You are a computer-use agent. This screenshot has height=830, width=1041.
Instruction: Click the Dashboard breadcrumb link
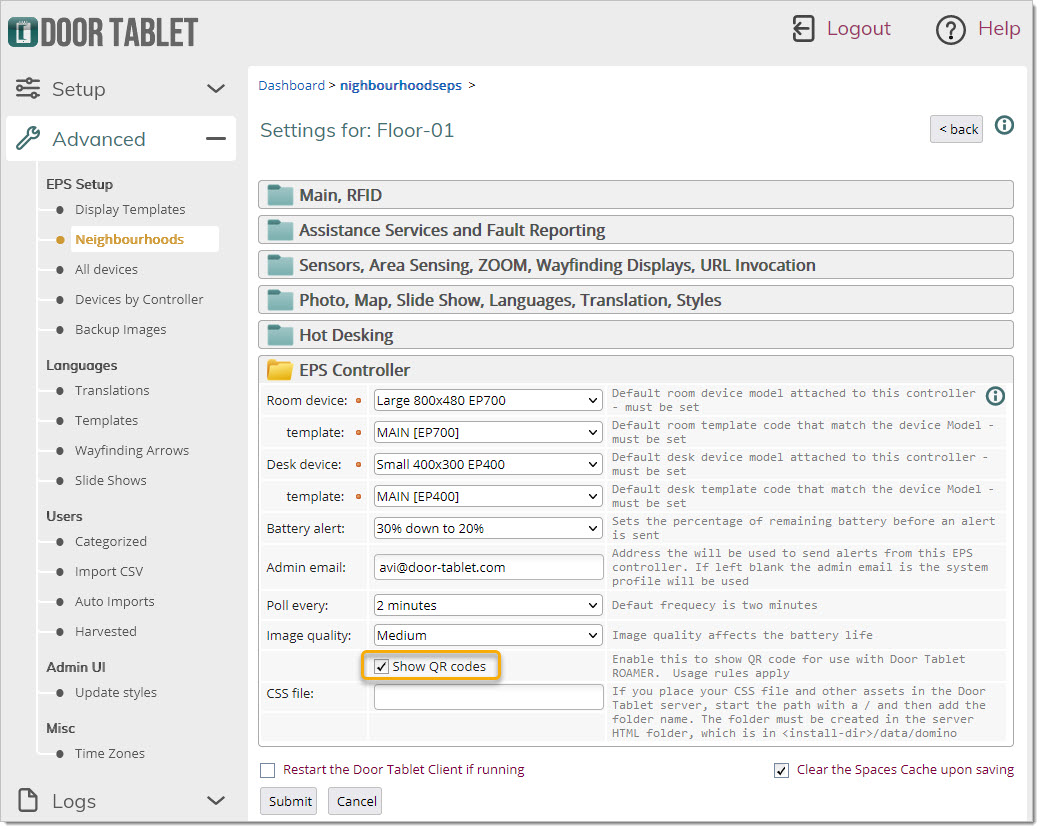coord(291,86)
